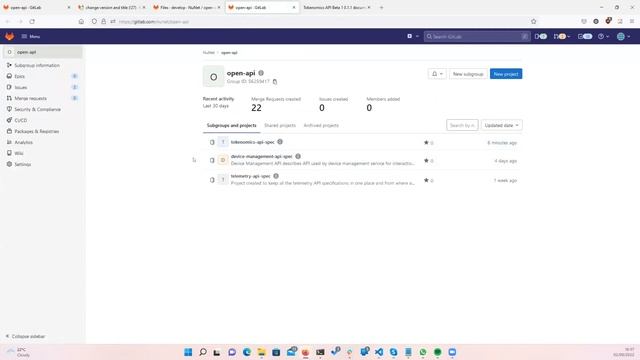Open the Windows Start menu
Viewport: 640px width, 360px height.
click(x=188, y=352)
